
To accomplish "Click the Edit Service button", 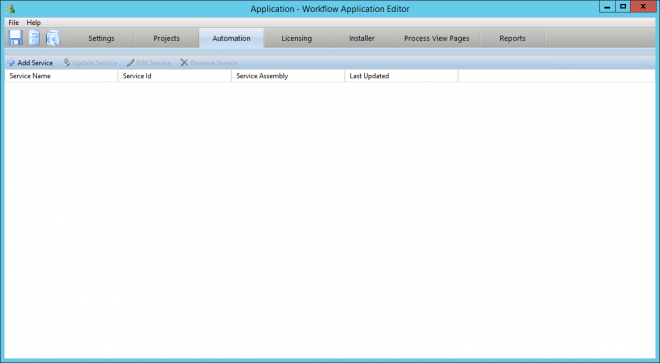I will [x=149, y=63].
